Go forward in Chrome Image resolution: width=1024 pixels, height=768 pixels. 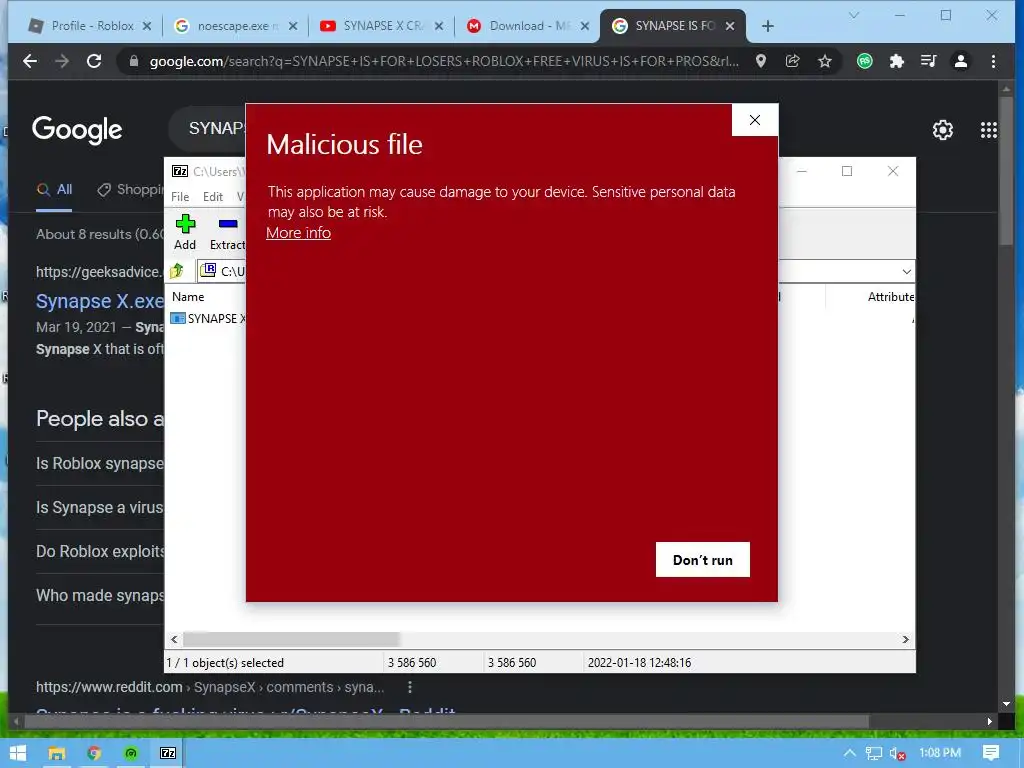click(62, 61)
